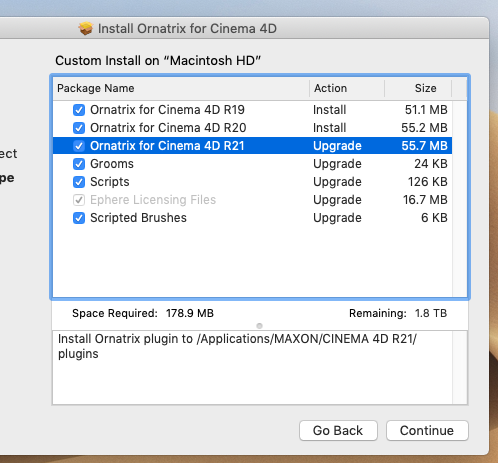The height and width of the screenshot is (463, 498).
Task: Click the Continue button
Action: [427, 430]
